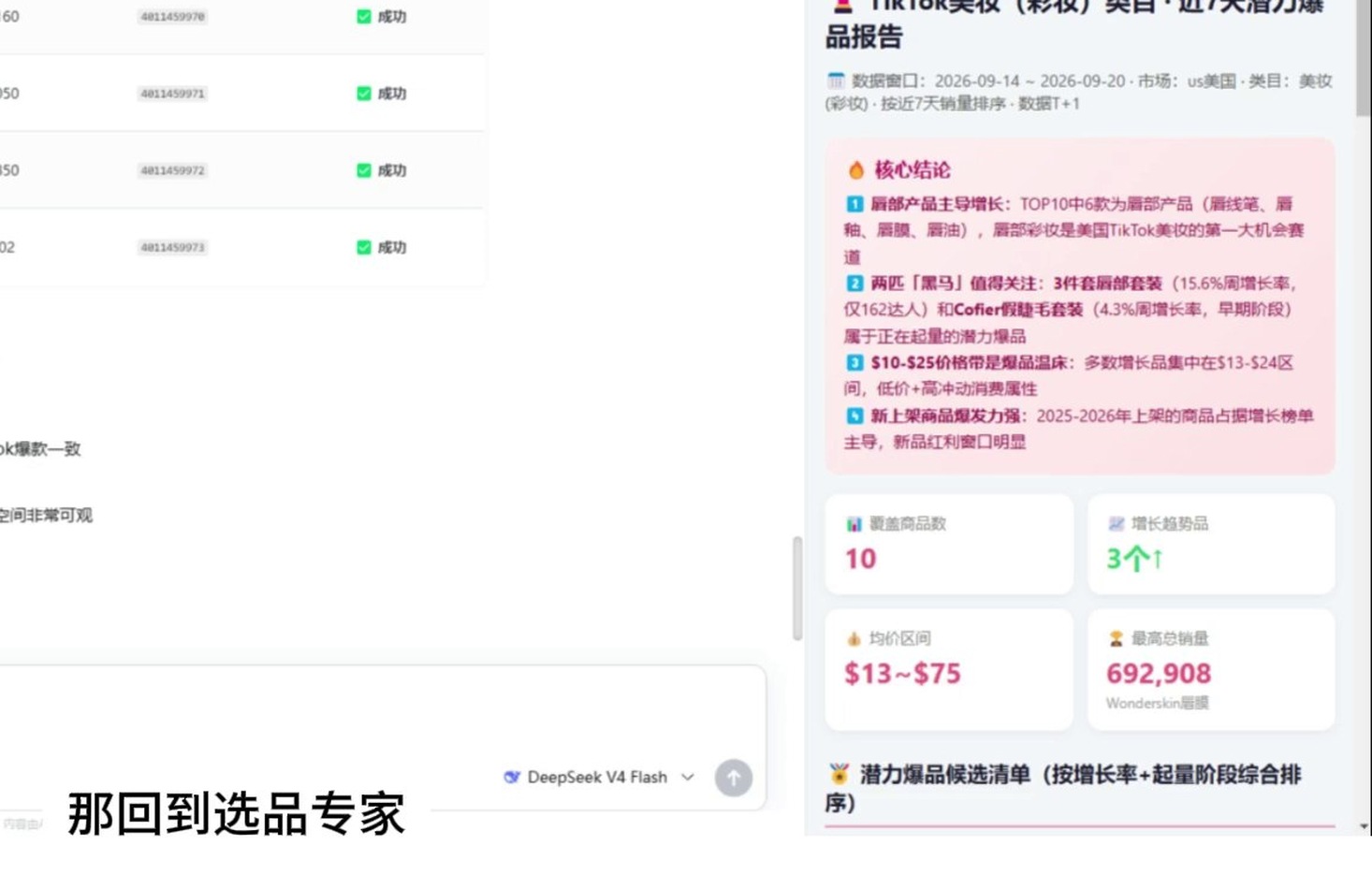The image size is (1372, 875).
Task: Click the number 2 badge in 核心结论
Action: (854, 284)
